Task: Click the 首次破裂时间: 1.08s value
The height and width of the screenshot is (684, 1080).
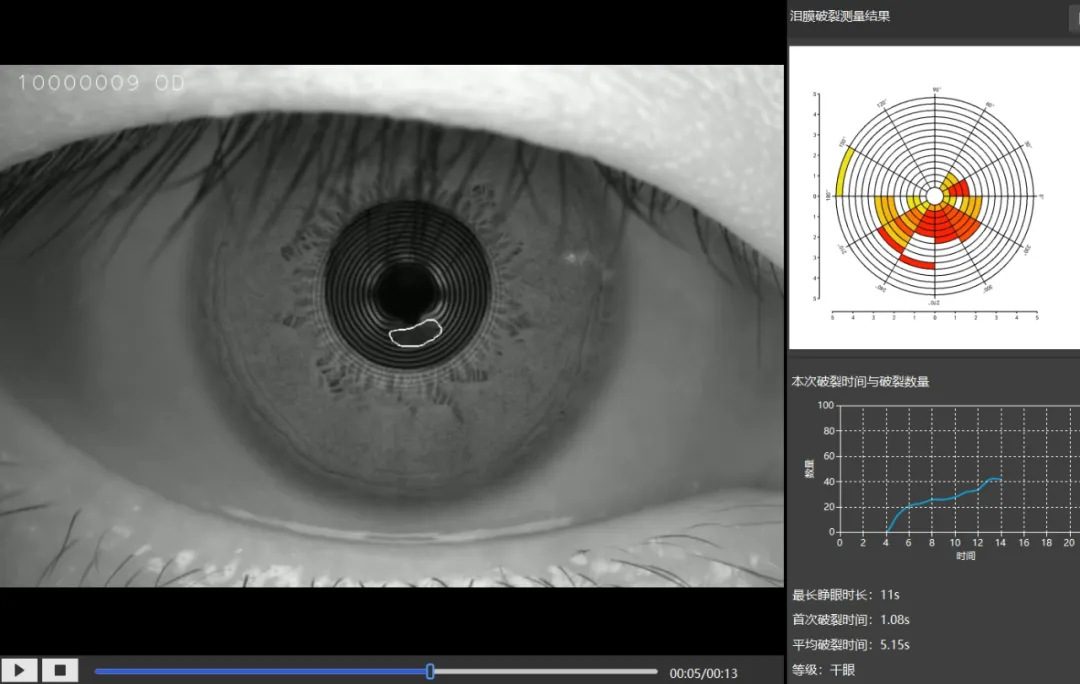Action: tap(851, 620)
